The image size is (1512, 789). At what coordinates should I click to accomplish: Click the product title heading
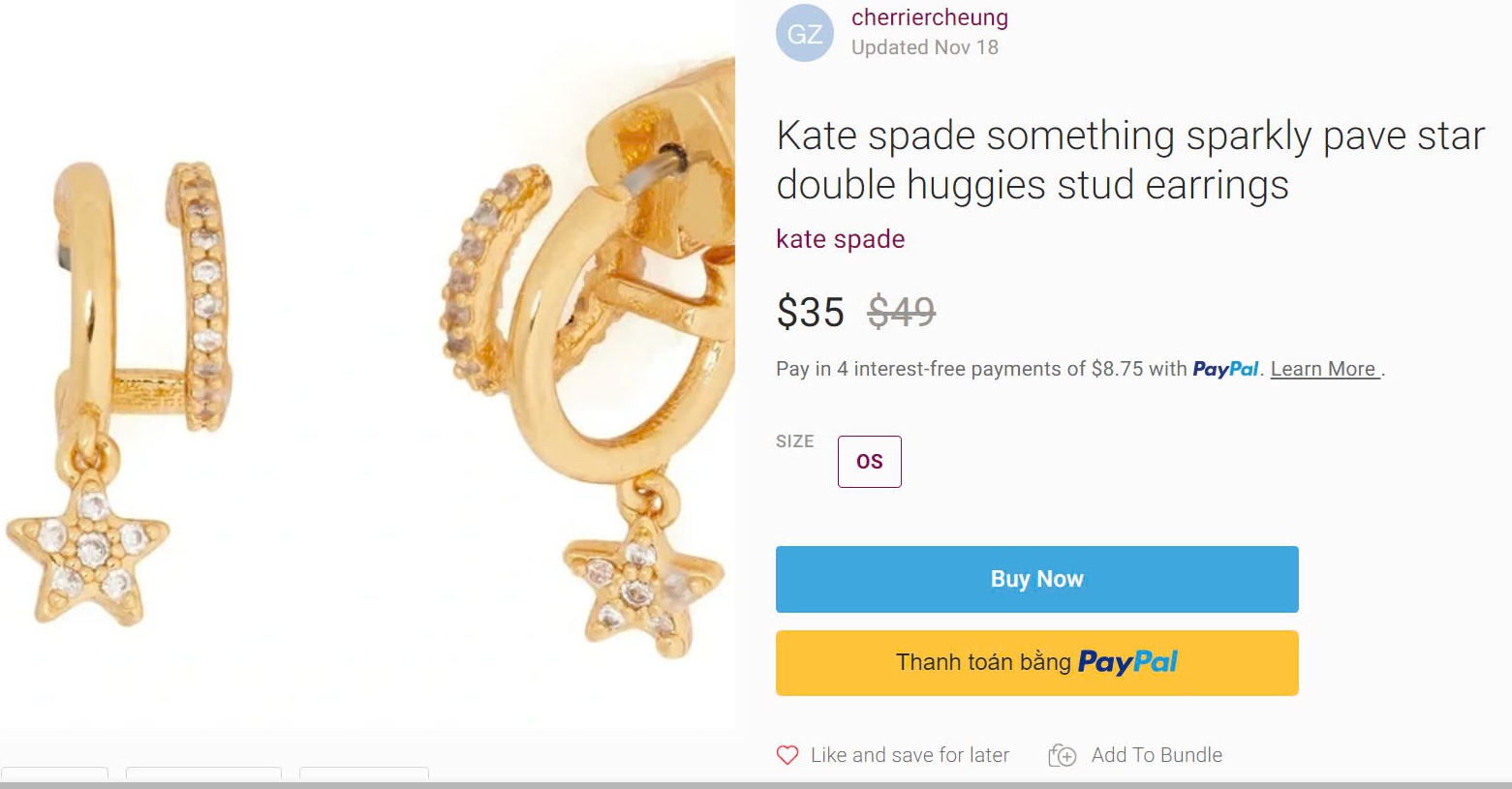pos(1129,160)
